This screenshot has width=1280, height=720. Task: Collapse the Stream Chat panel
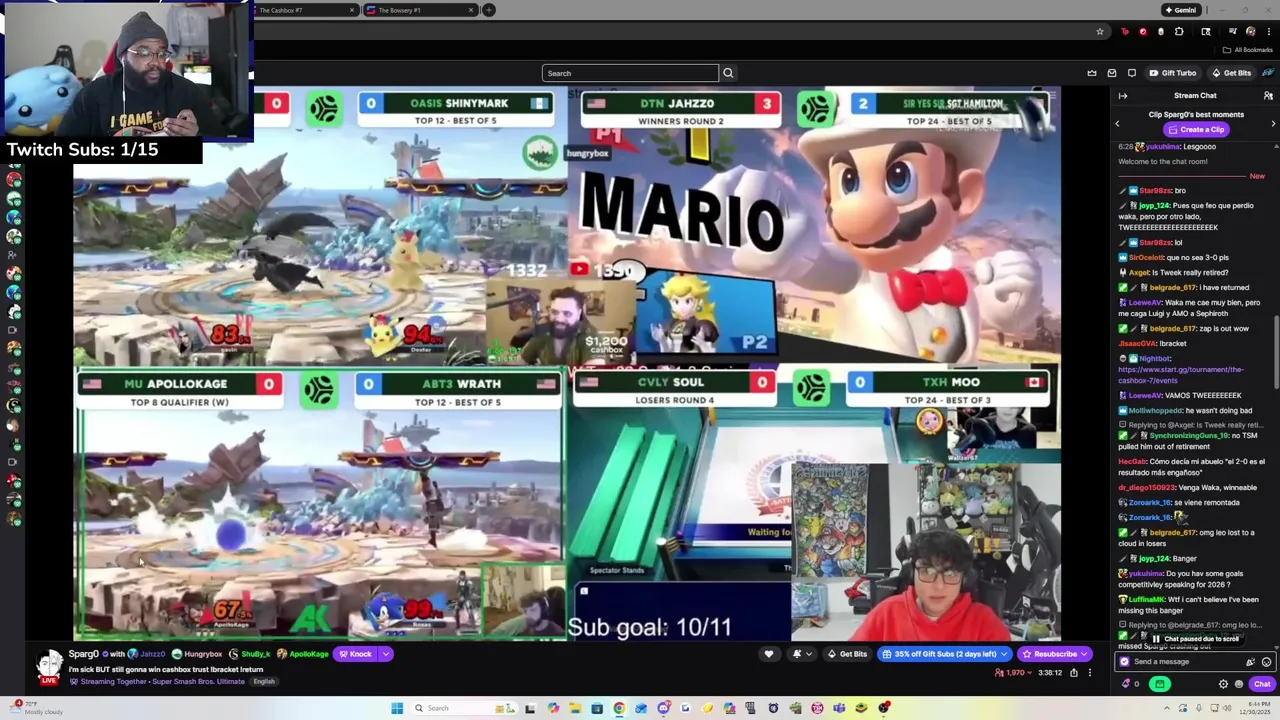[x=1123, y=96]
